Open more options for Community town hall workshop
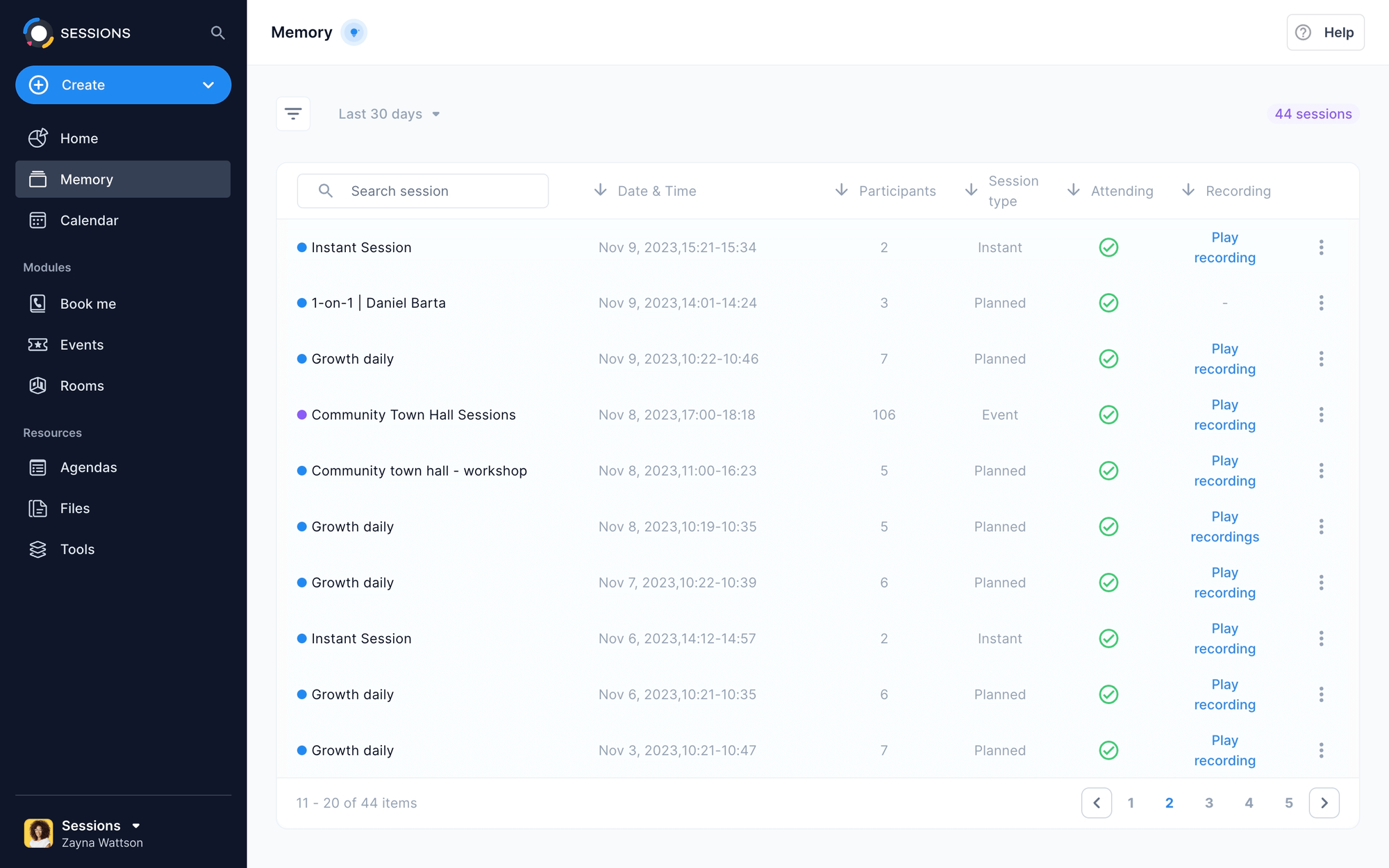1389x868 pixels. tap(1321, 471)
